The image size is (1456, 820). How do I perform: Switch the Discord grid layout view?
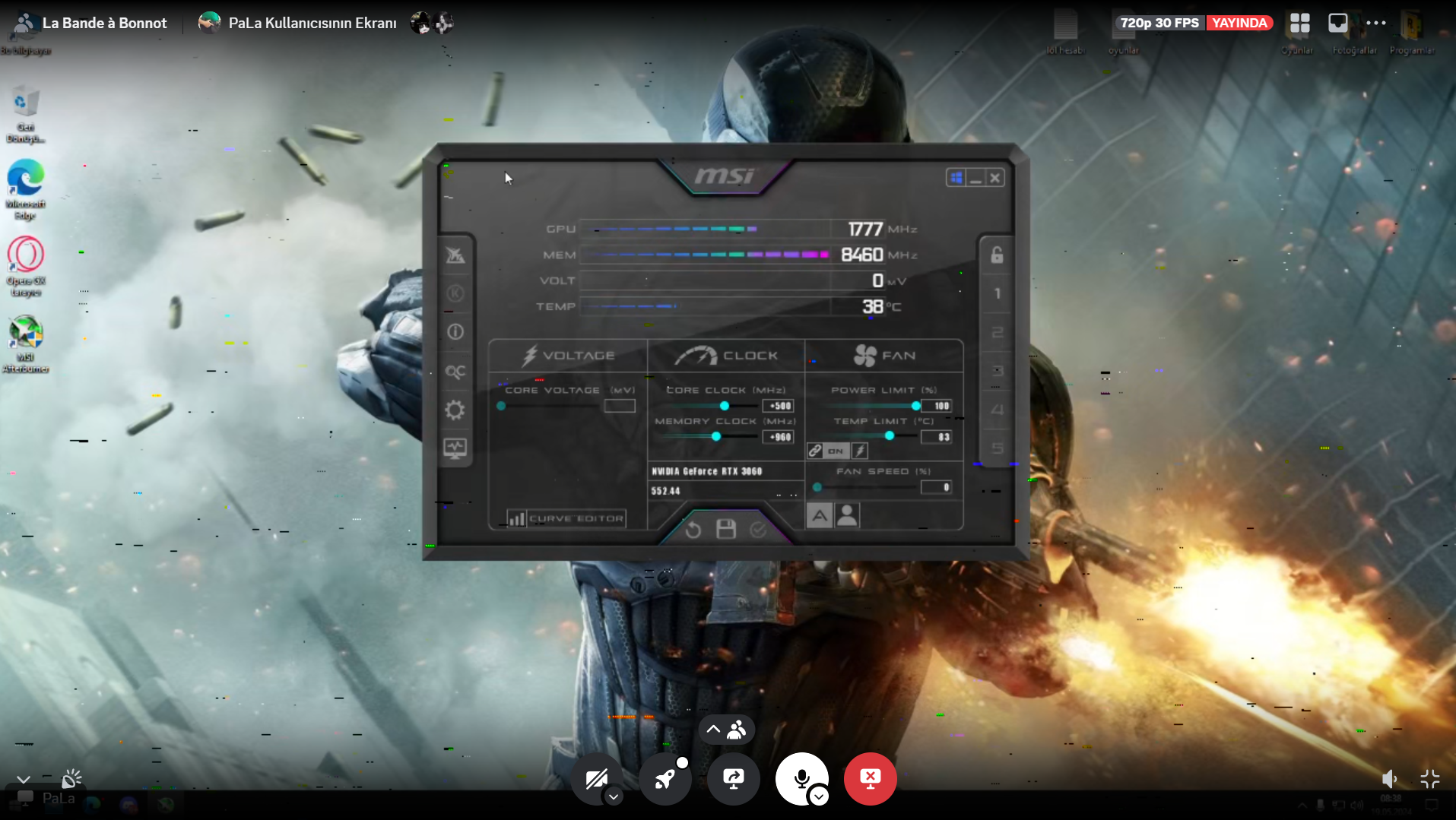click(1300, 24)
